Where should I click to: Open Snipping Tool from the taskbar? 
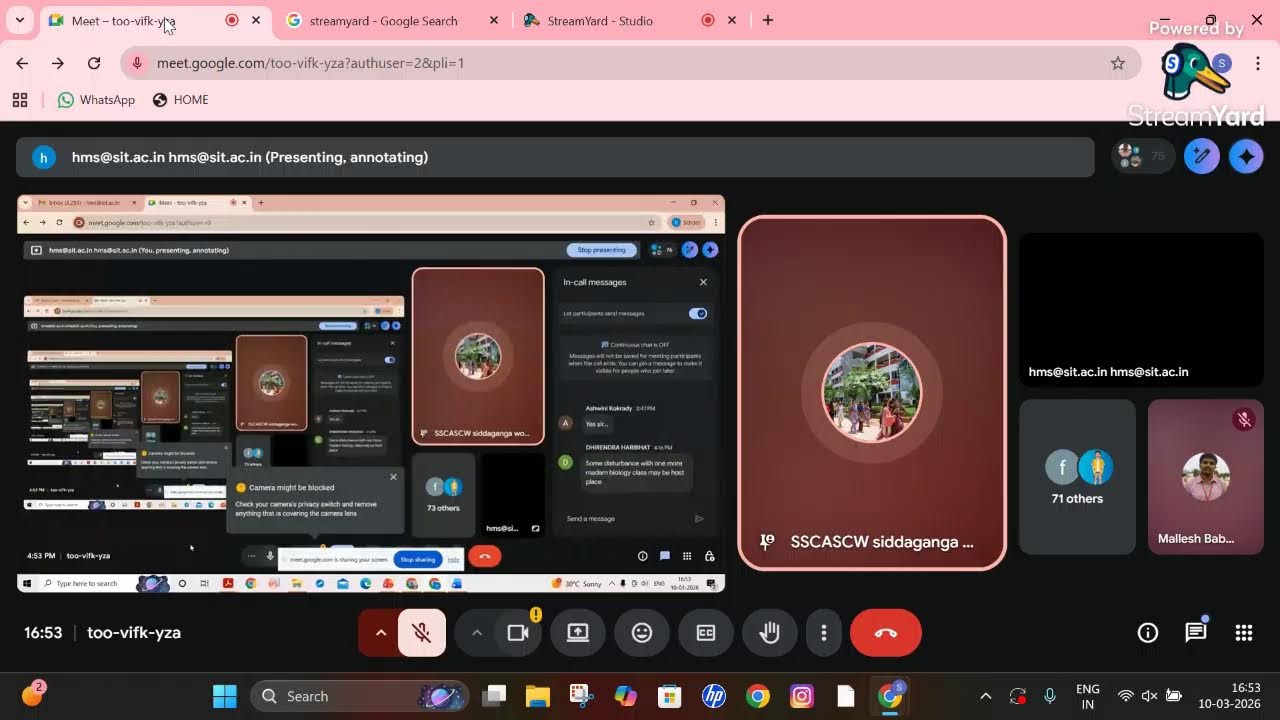click(x=582, y=696)
